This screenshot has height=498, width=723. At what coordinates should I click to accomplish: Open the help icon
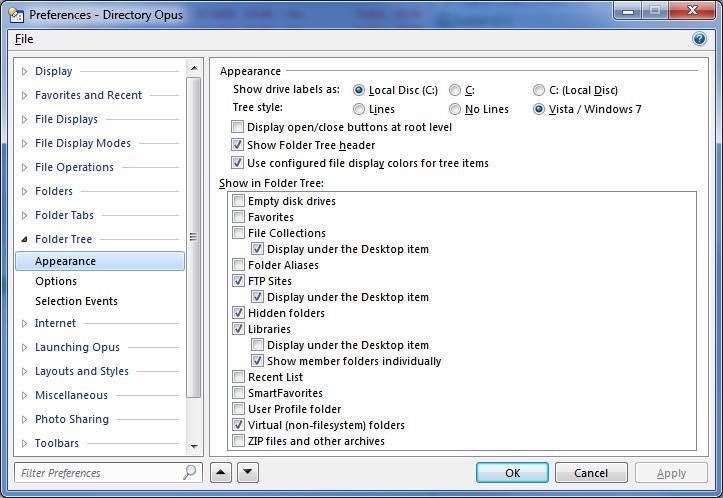699,39
